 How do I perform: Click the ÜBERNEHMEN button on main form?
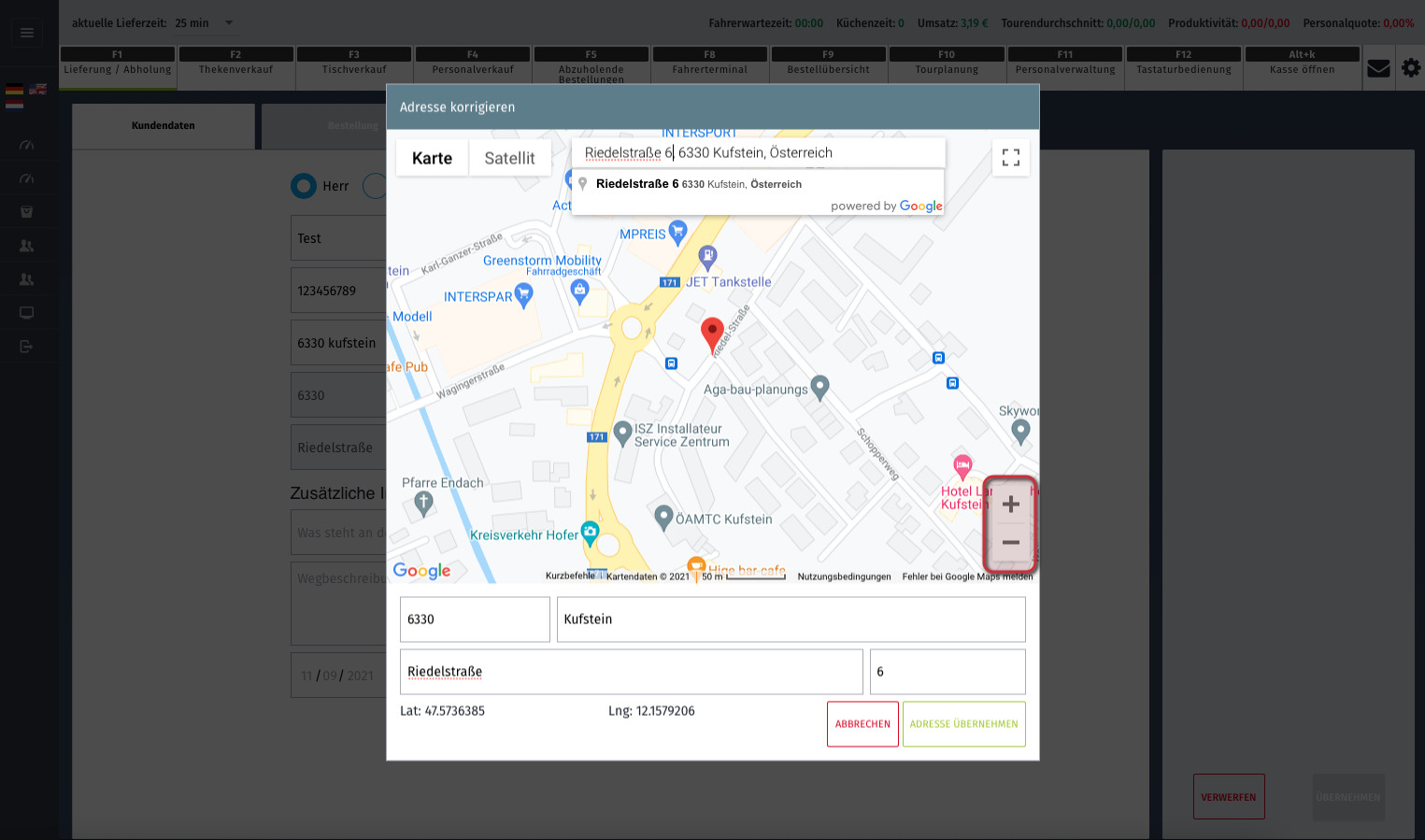1348,797
